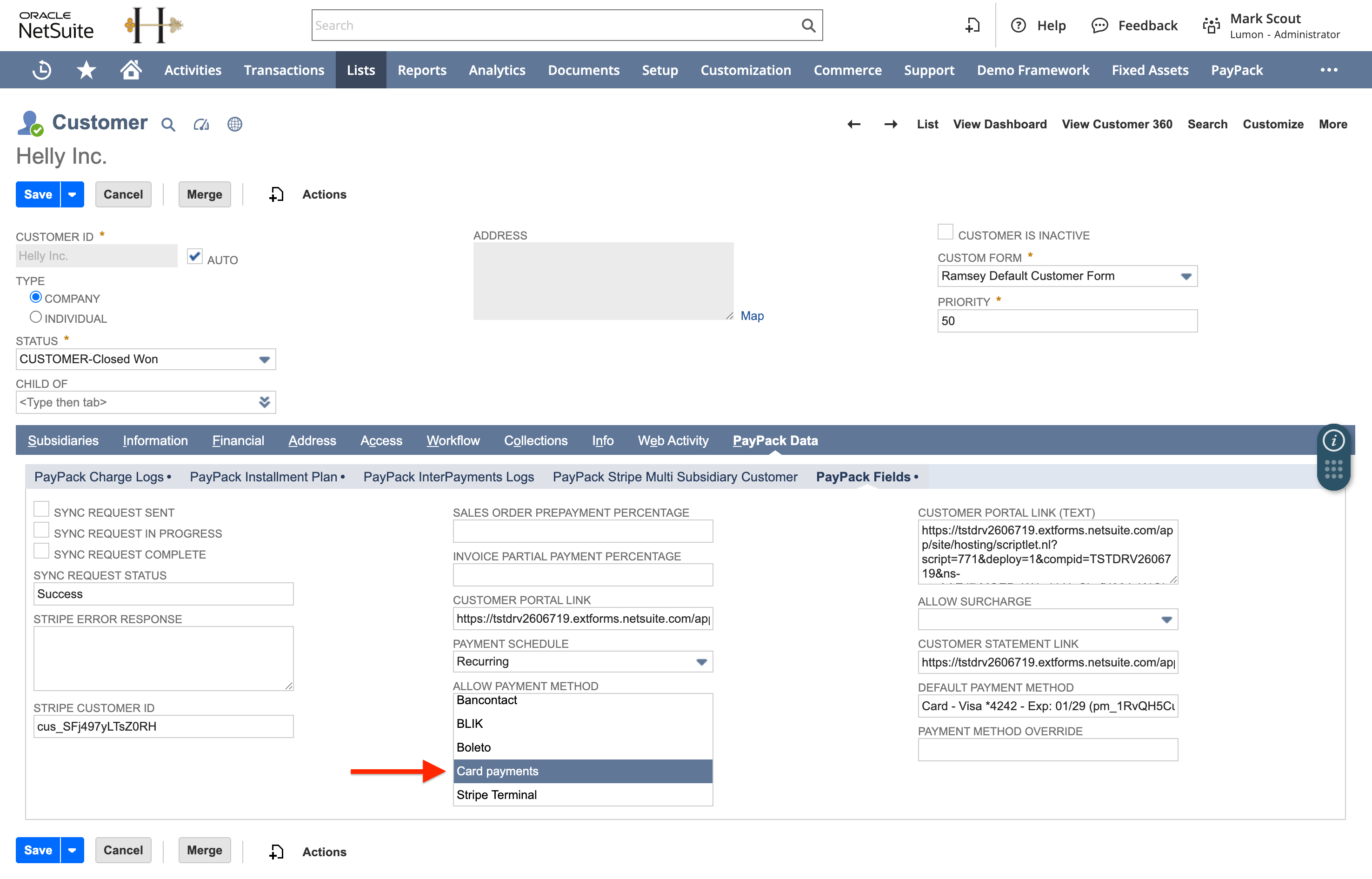Go to the home dashboard icon
Screen dimensions: 1372x879
click(x=130, y=70)
